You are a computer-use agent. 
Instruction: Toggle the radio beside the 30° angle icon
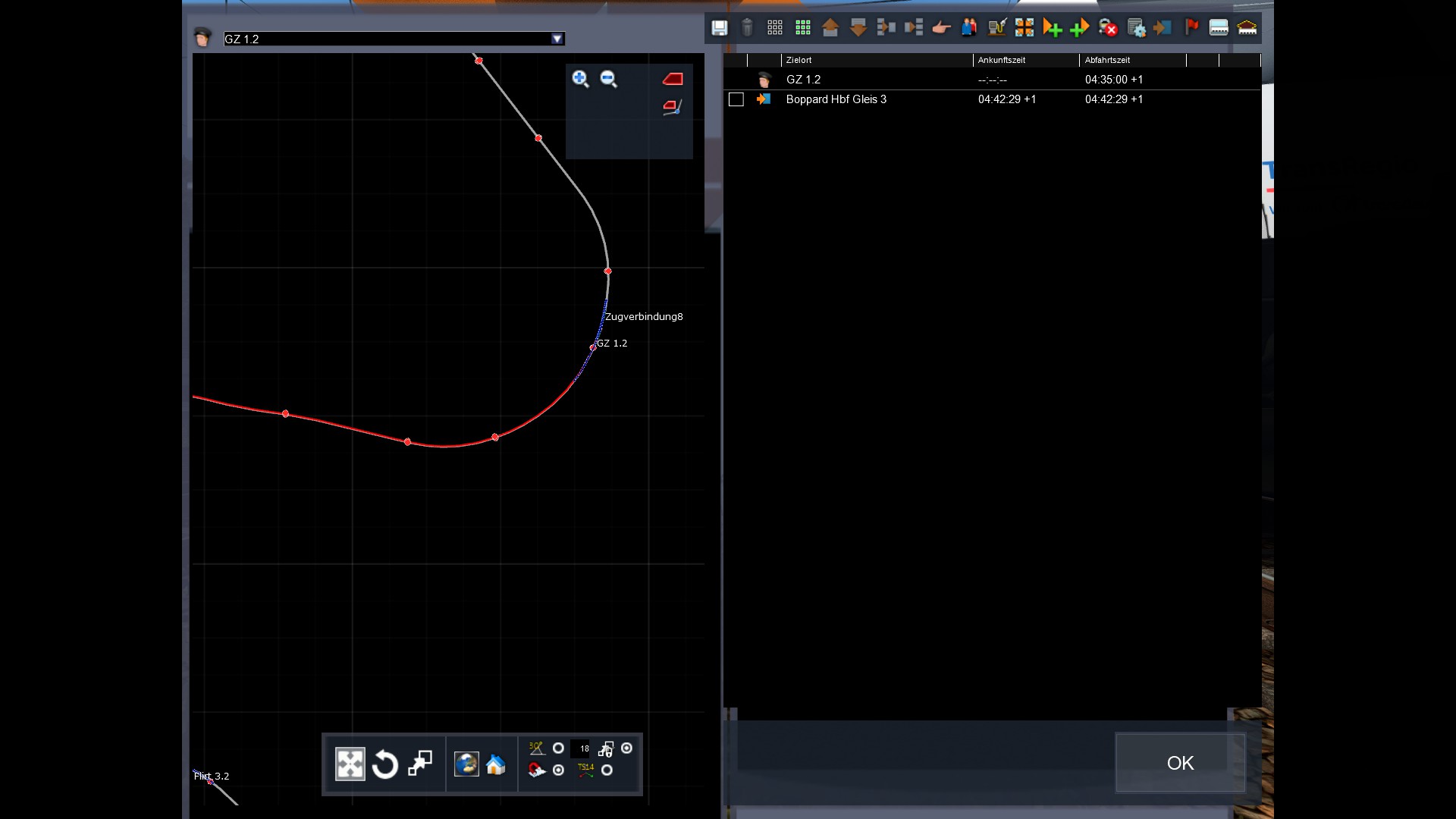pos(558,748)
